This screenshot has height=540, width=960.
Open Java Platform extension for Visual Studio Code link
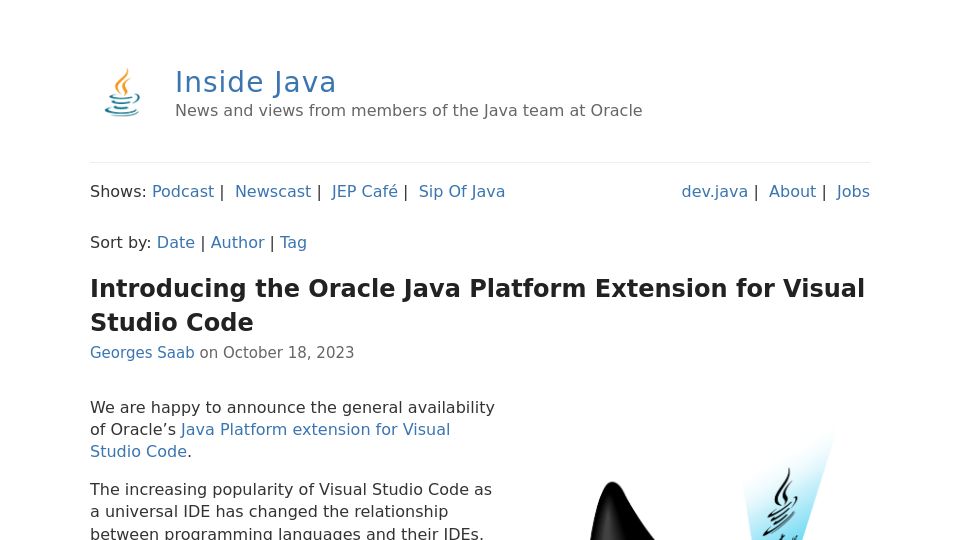270,440
